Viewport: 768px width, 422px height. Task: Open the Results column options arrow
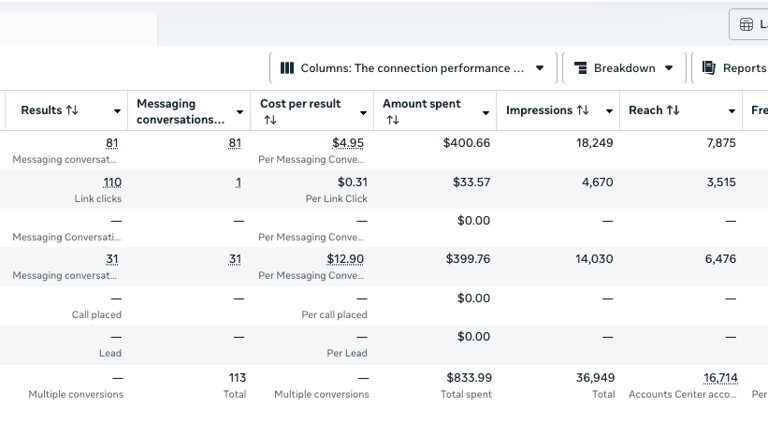coord(117,111)
